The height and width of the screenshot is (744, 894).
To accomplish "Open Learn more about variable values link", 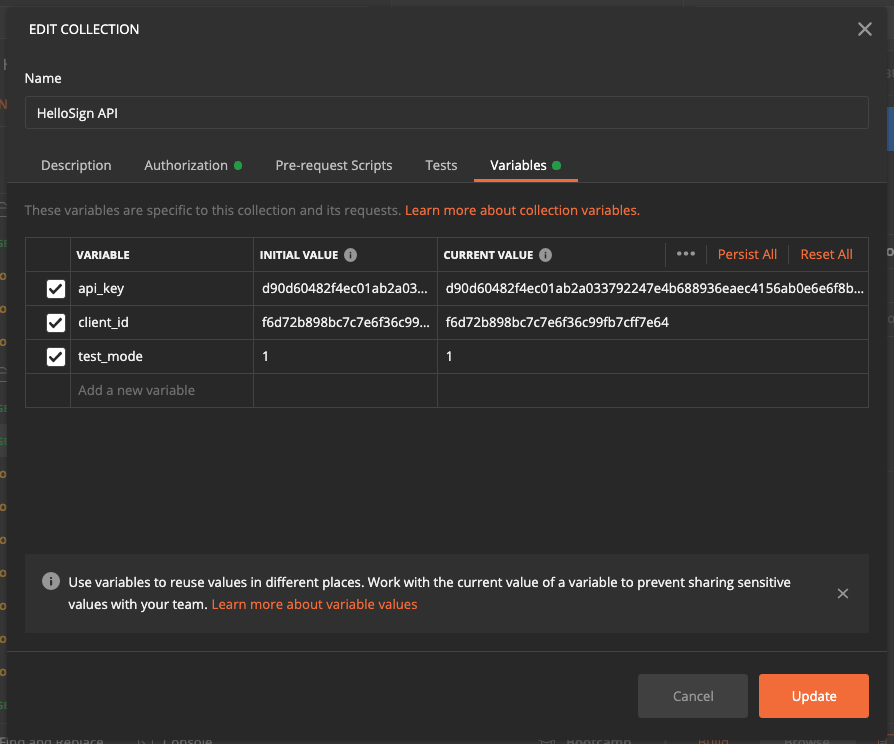I will 314,604.
